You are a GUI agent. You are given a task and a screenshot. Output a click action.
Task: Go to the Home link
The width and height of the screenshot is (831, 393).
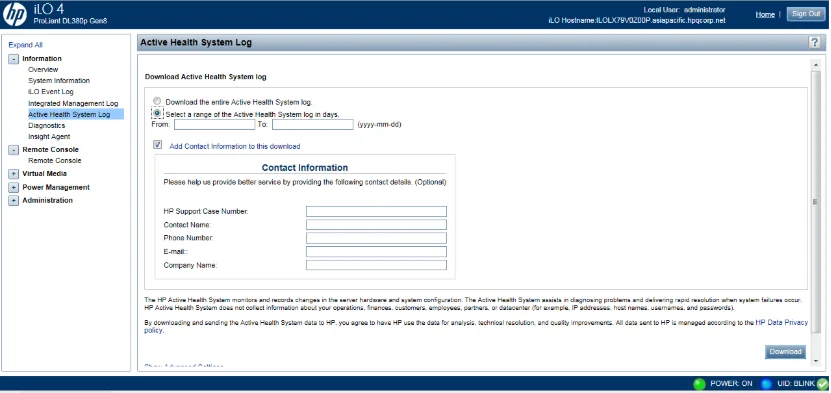pos(765,15)
